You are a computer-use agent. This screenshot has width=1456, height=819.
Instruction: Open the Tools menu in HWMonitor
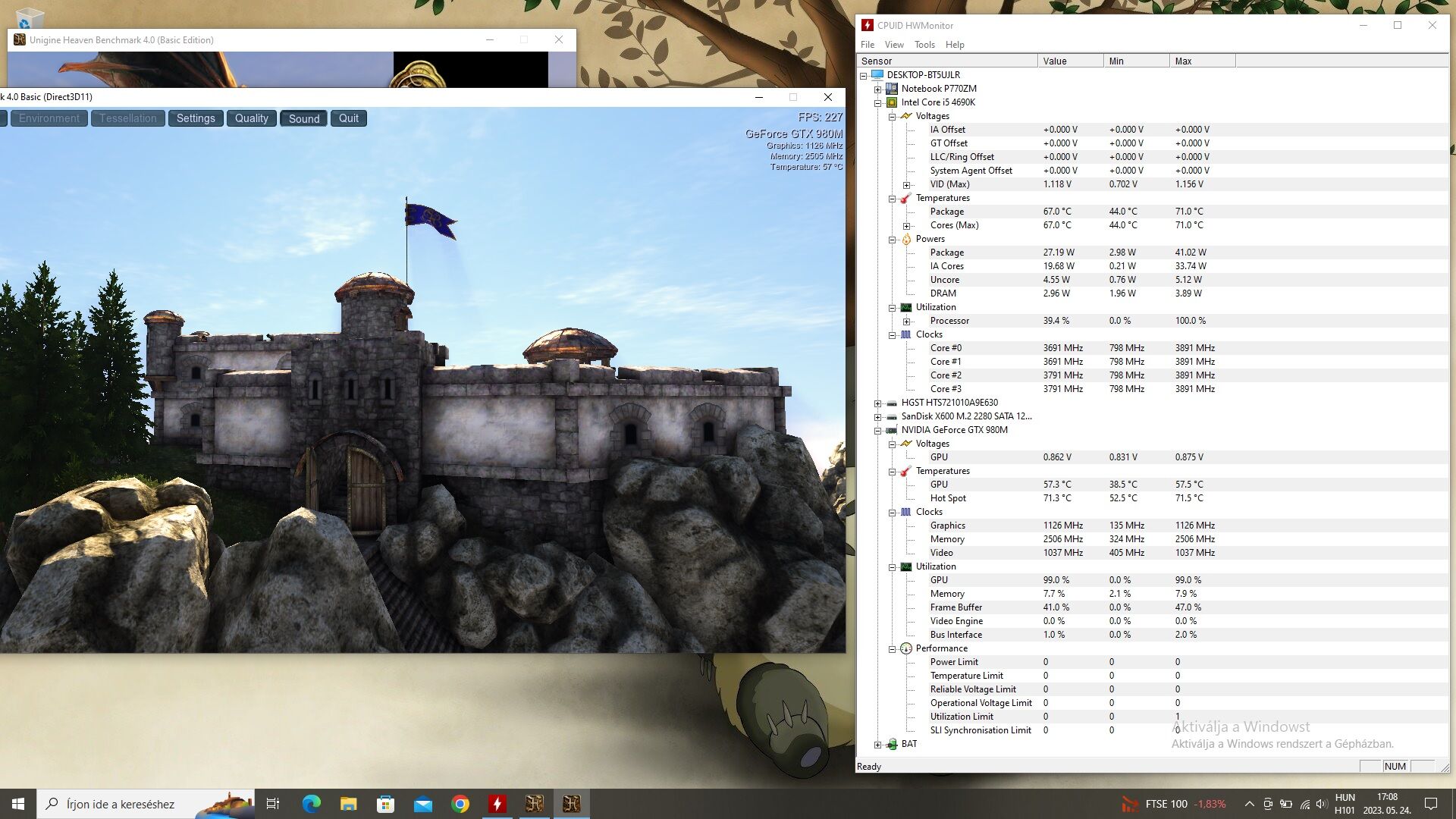pyautogui.click(x=924, y=45)
